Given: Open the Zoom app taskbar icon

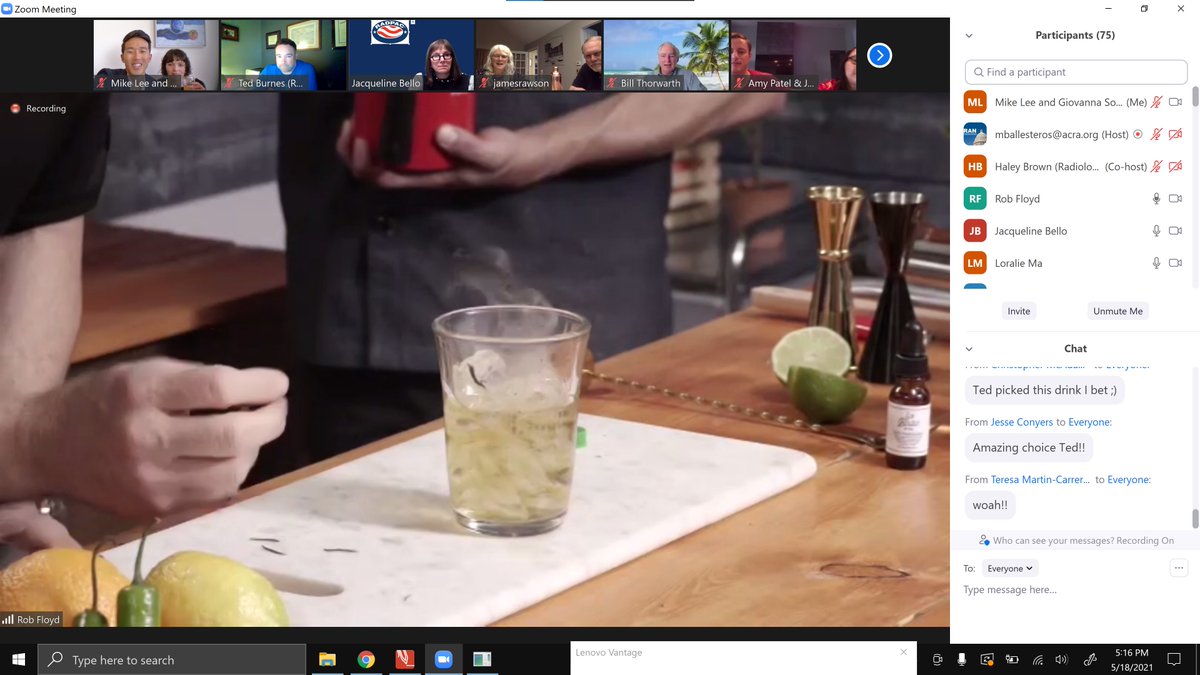Looking at the screenshot, I should [443, 659].
